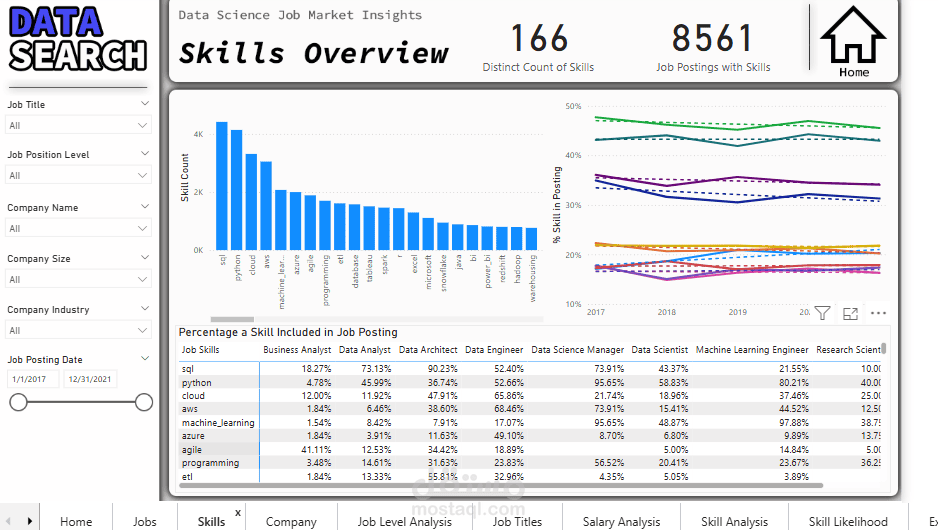The image size is (938, 530).
Task: Collapse the Company Industry slicer chevron
Action: click(x=145, y=309)
